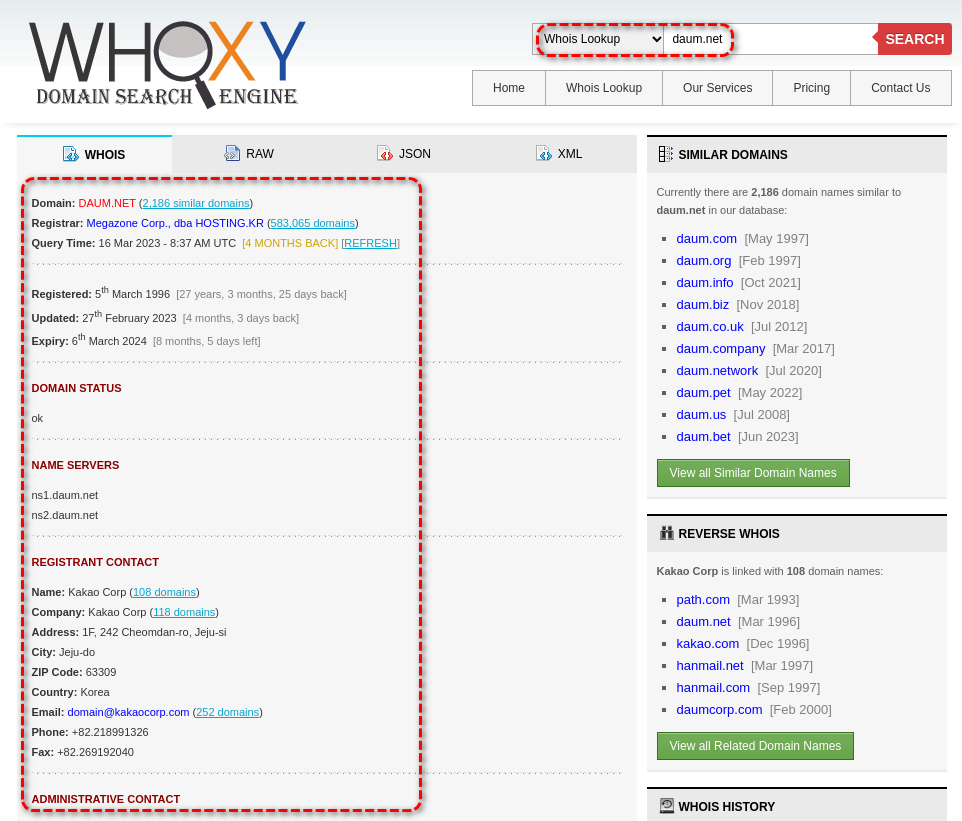Click the ns2.daum.net name server text
This screenshot has width=962, height=821.
click(64, 515)
